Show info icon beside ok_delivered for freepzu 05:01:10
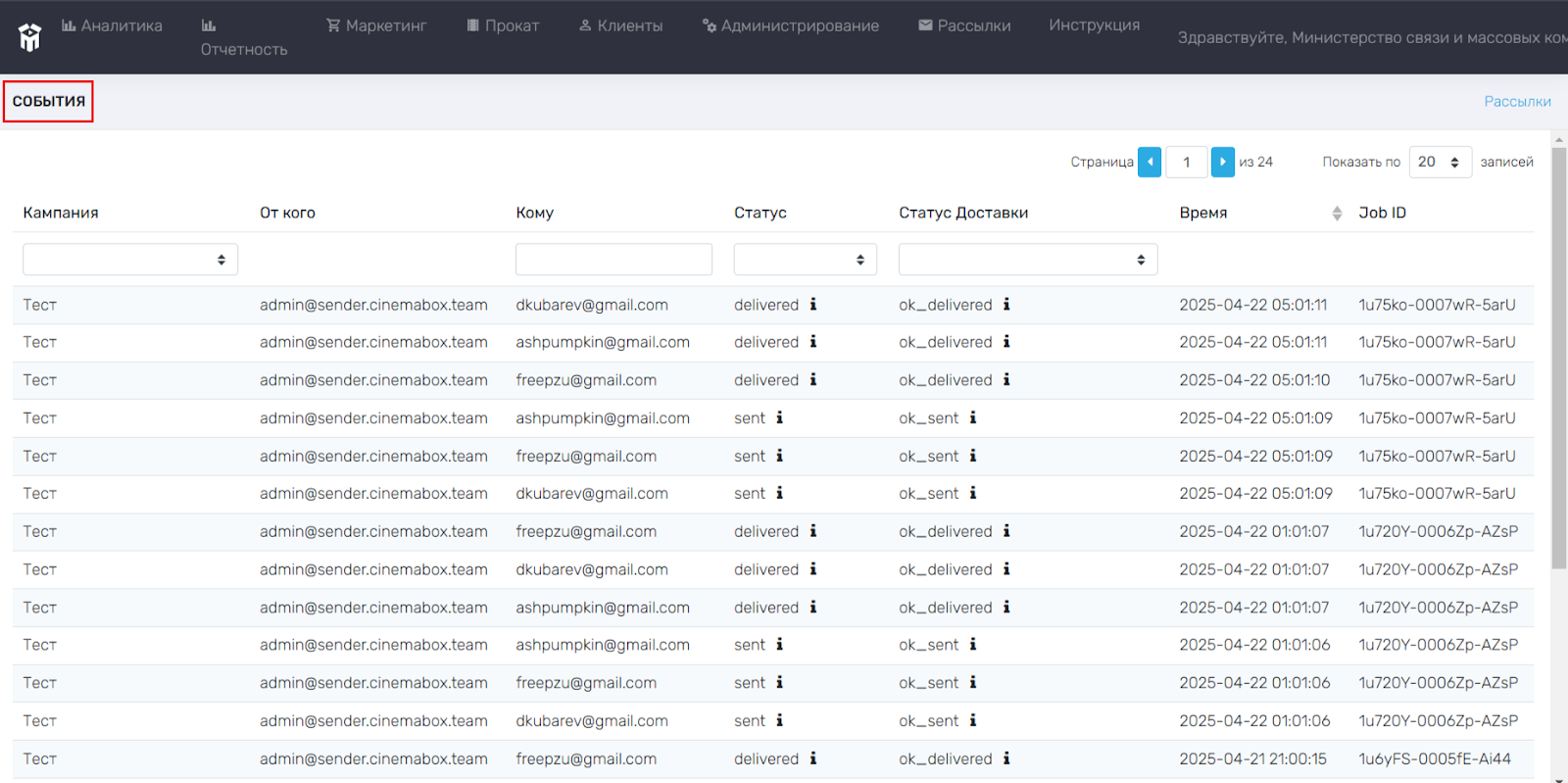 [x=1006, y=380]
